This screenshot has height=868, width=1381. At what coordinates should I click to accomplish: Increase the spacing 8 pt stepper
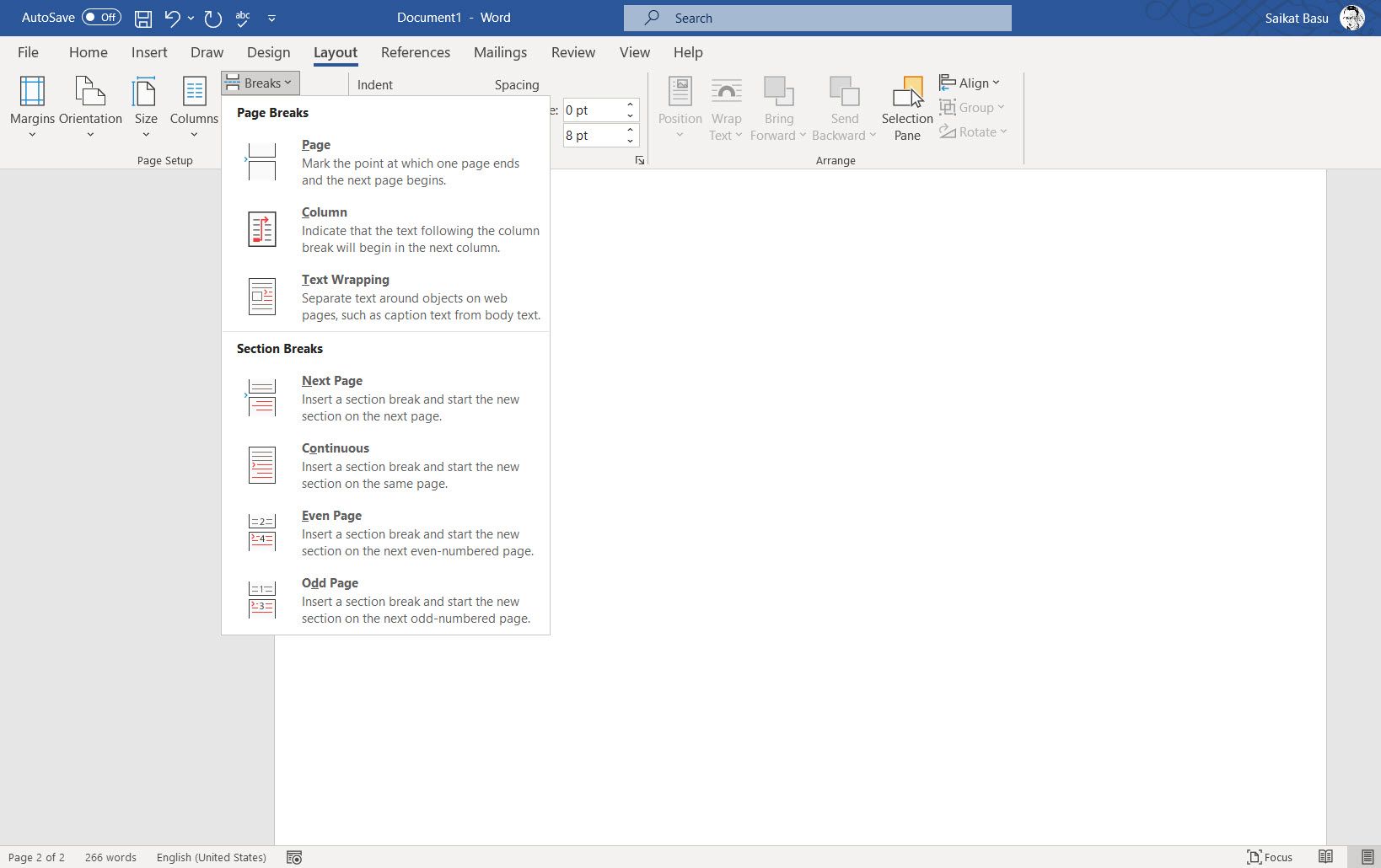point(630,130)
